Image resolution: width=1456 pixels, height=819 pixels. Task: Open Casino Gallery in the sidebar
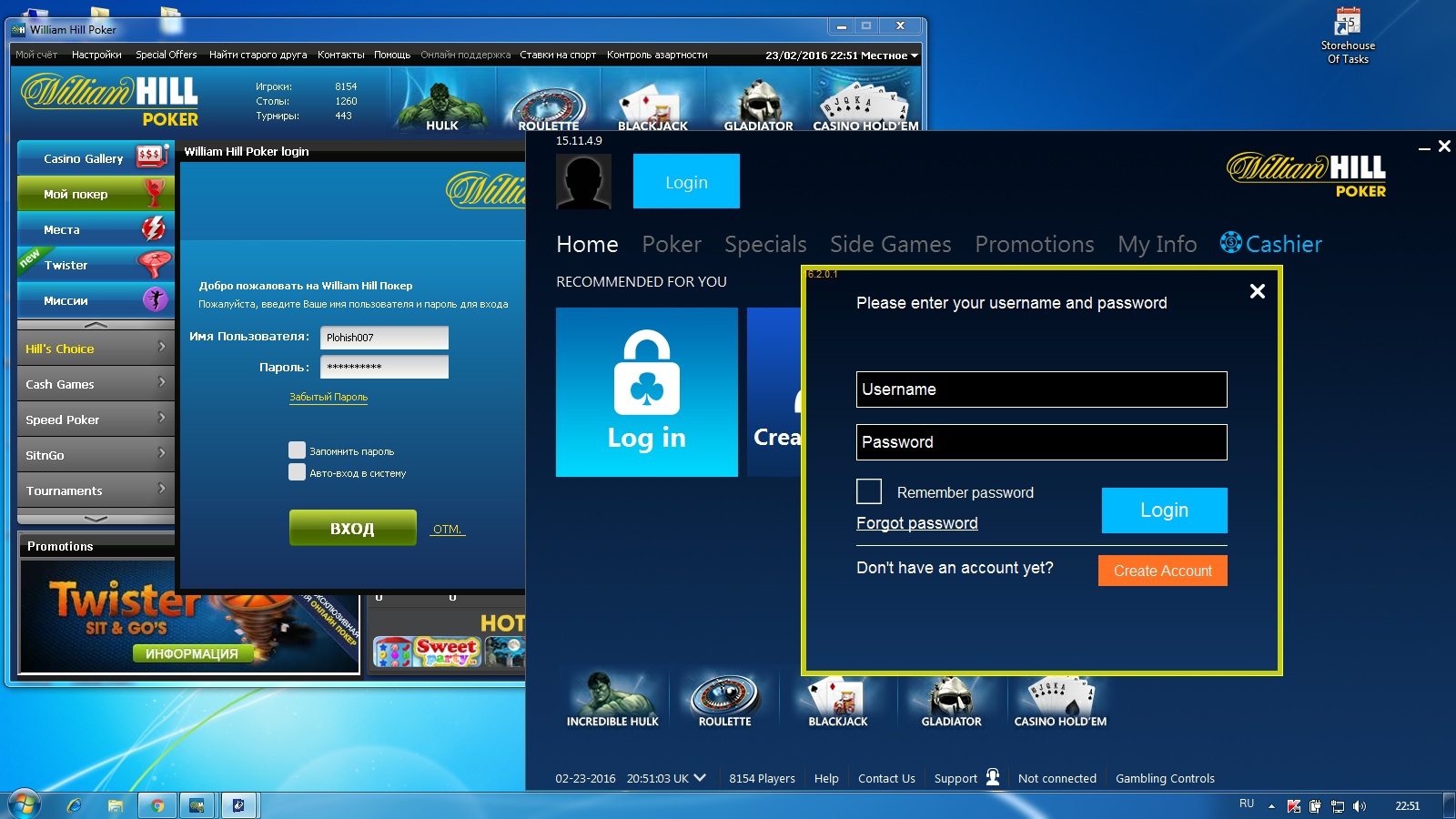pyautogui.click(x=96, y=157)
